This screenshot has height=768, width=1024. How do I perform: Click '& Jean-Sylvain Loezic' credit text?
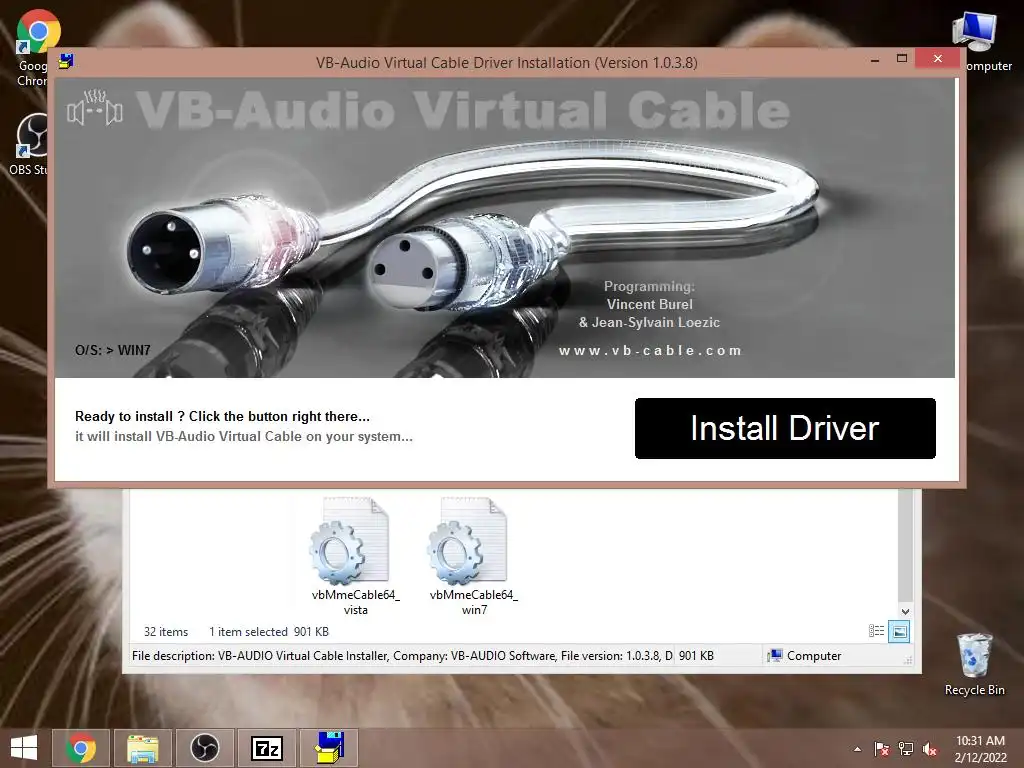649,323
